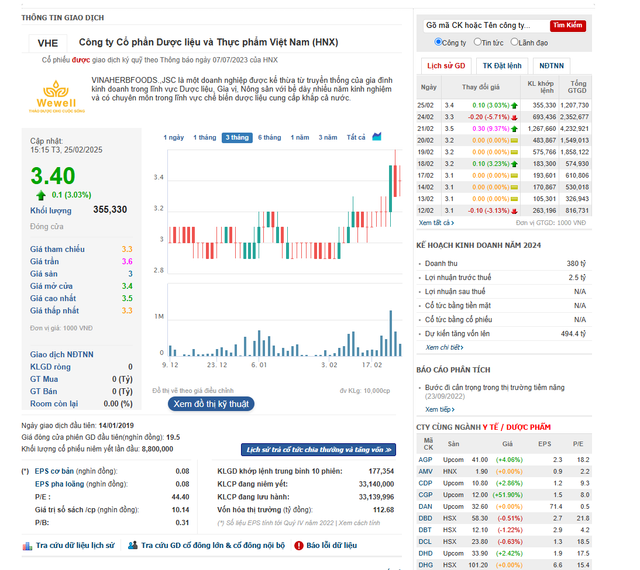
Task: Click the Giao dịch NĐTNN heading
Action: (62, 354)
